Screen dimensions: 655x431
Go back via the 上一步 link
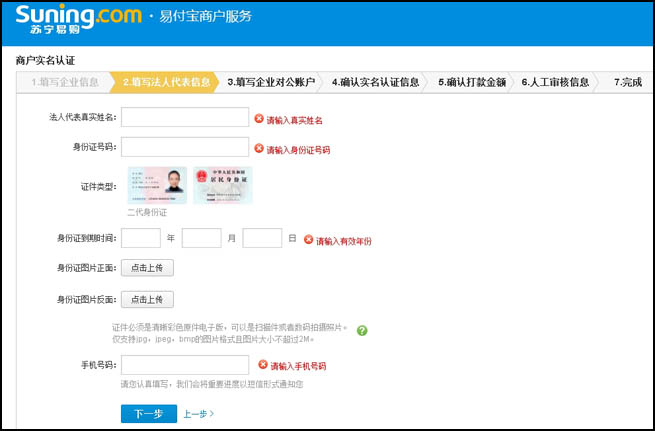(198, 413)
